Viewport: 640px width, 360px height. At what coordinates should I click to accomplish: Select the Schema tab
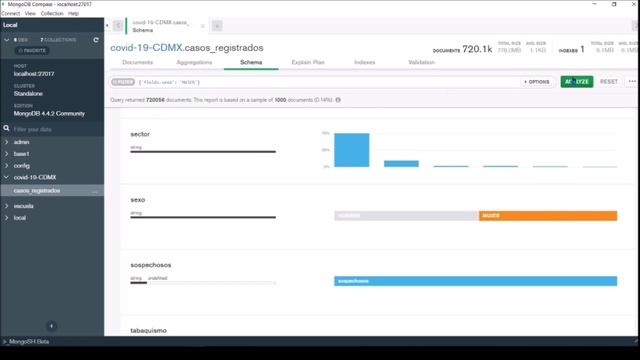[251, 62]
